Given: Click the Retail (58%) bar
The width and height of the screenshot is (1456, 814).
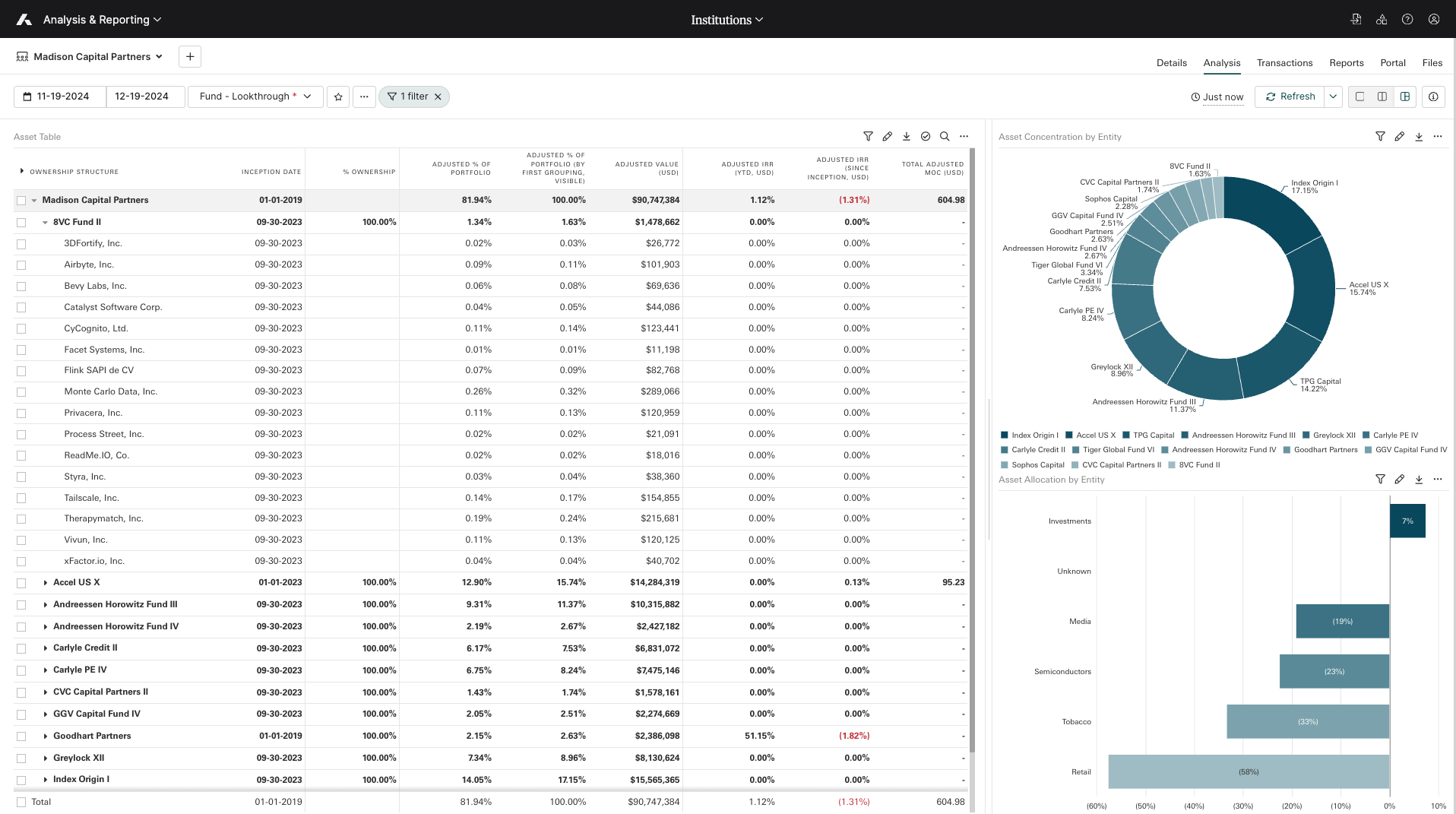Looking at the screenshot, I should [1249, 771].
